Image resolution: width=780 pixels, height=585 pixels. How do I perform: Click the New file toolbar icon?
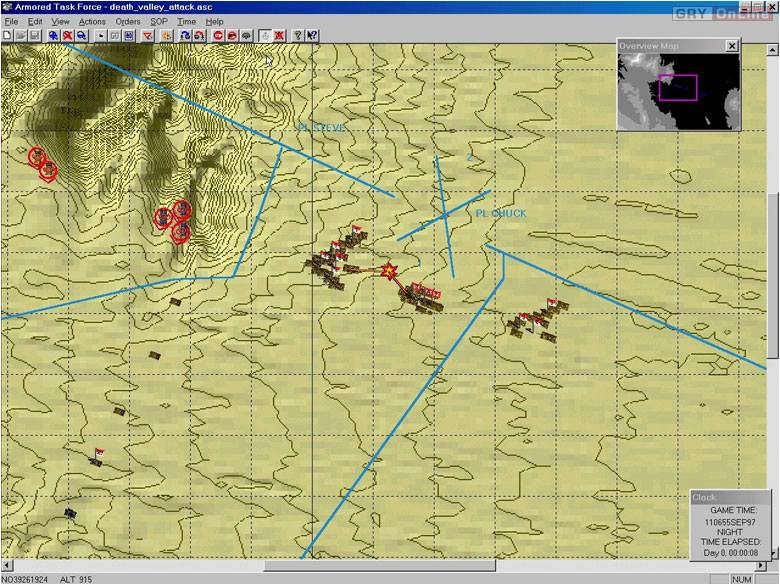(x=7, y=35)
